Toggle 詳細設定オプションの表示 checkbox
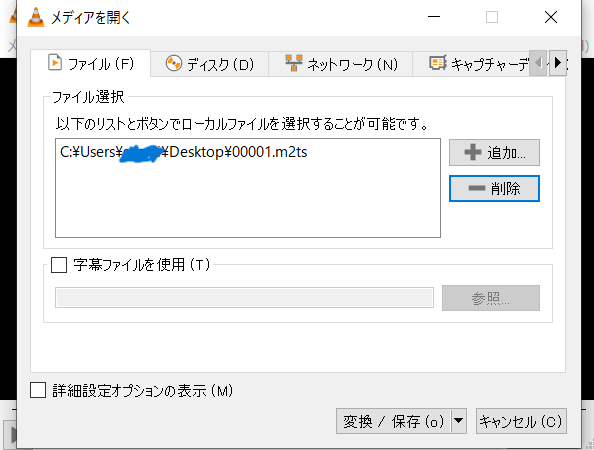The width and height of the screenshot is (594, 450). pyautogui.click(x=38, y=390)
